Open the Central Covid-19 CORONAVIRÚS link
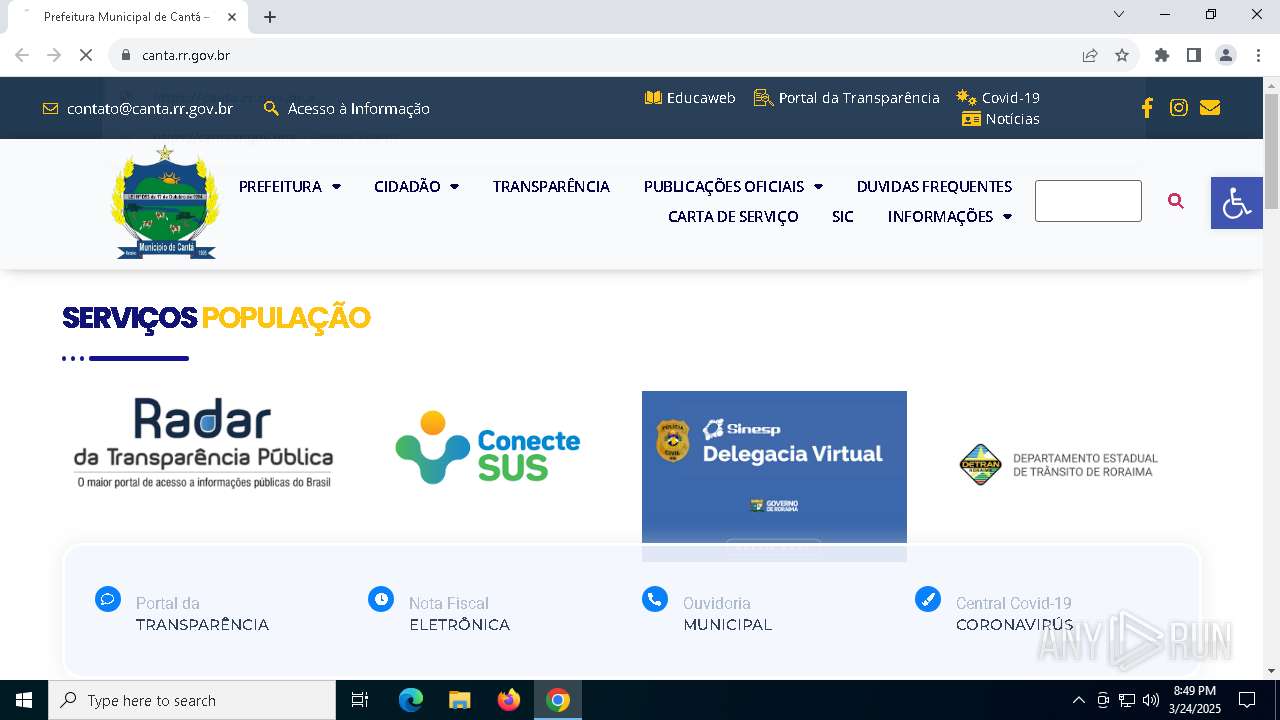1280x720 pixels. 1014,614
